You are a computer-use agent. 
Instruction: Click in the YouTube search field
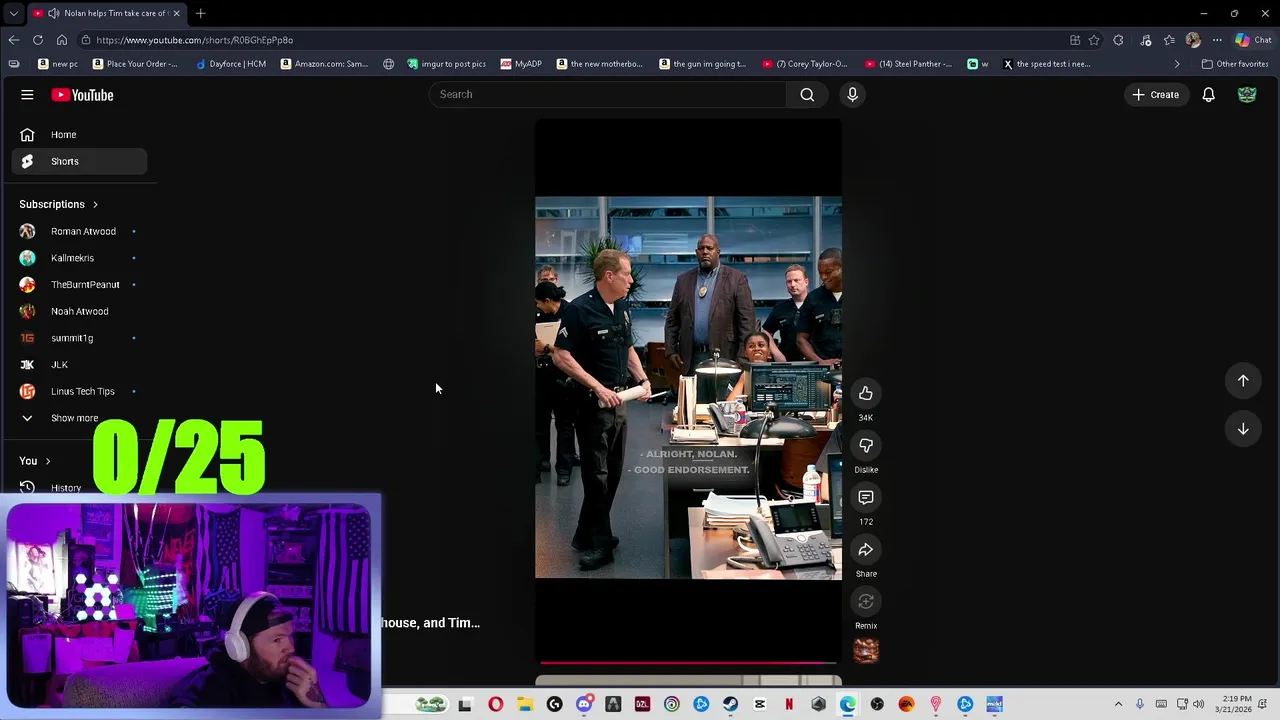click(x=607, y=94)
